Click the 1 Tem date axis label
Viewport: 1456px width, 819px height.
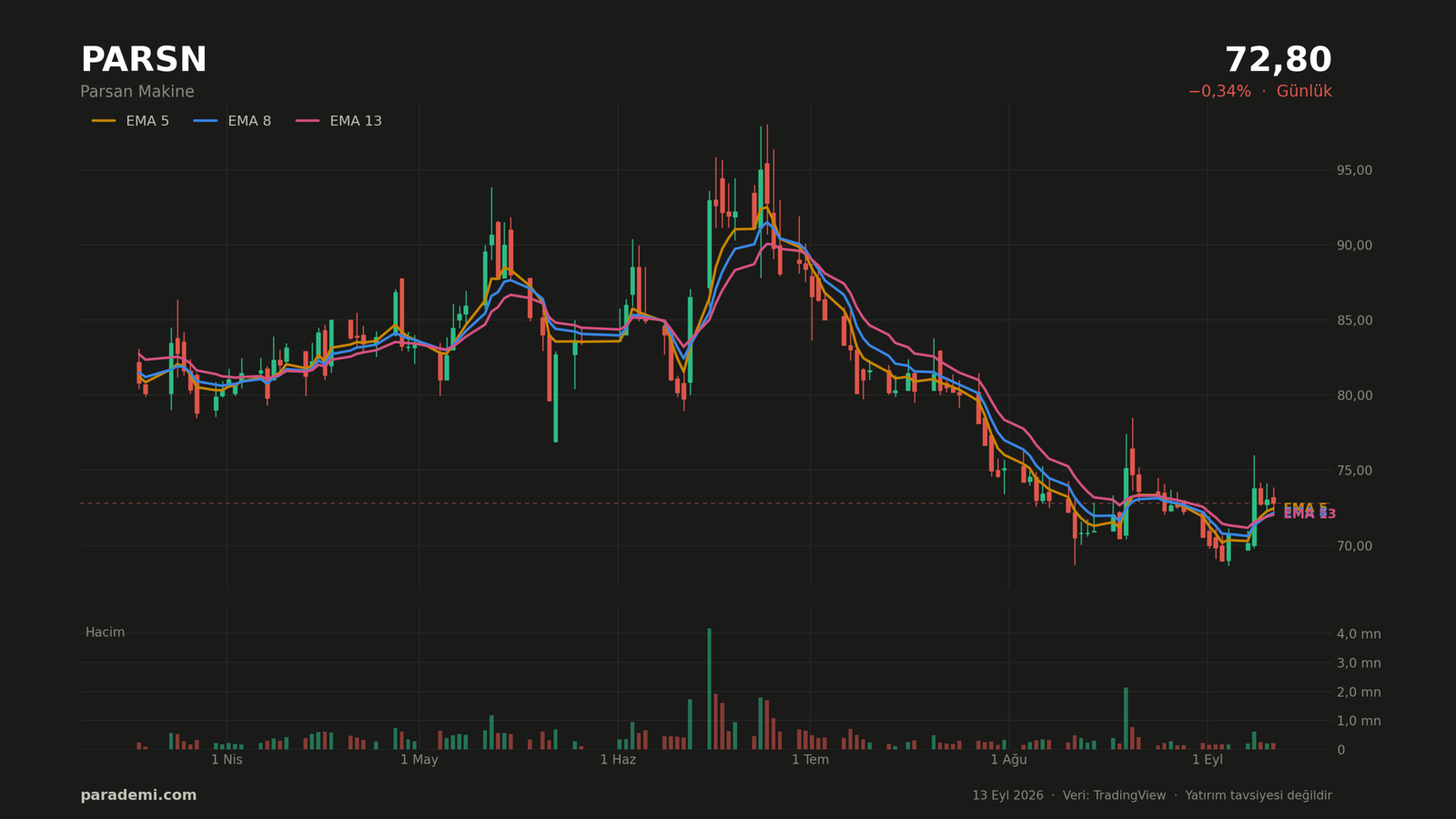click(x=810, y=760)
